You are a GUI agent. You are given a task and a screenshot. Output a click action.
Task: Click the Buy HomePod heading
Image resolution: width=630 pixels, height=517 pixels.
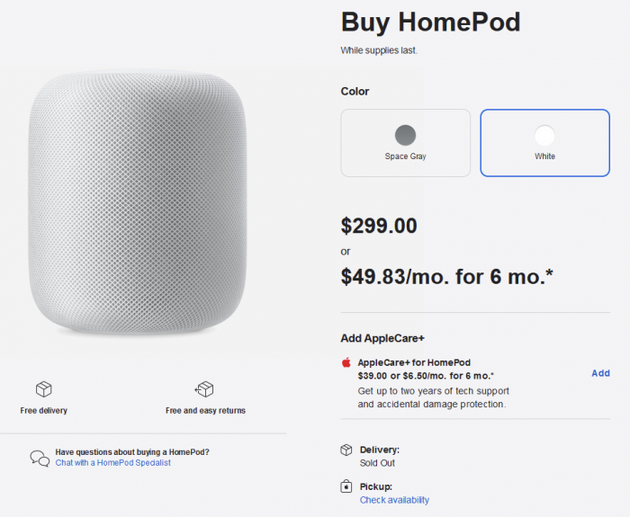[x=430, y=22]
